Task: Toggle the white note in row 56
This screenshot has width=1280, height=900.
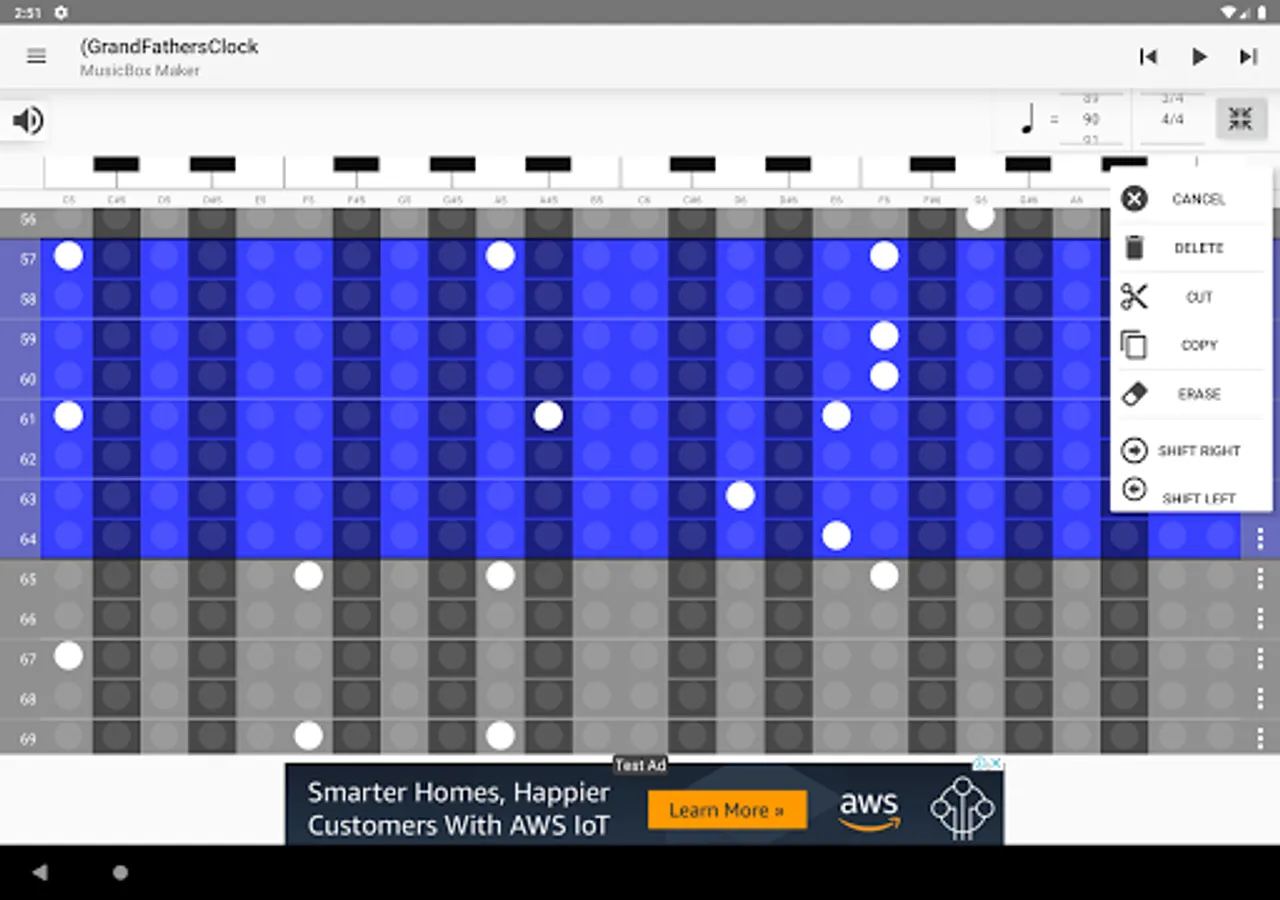Action: 980,216
